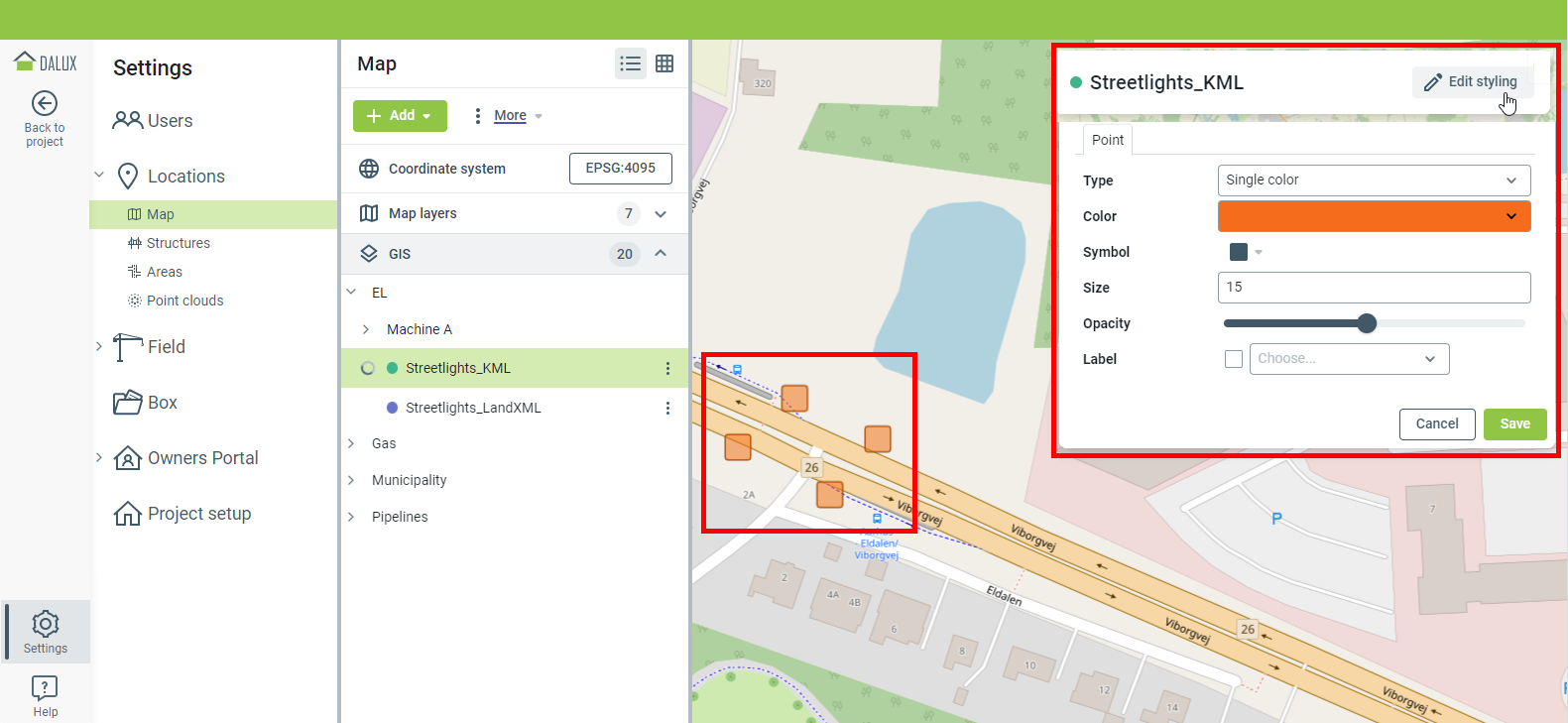
Task: Switch to grid view in Map panel
Action: [664, 63]
